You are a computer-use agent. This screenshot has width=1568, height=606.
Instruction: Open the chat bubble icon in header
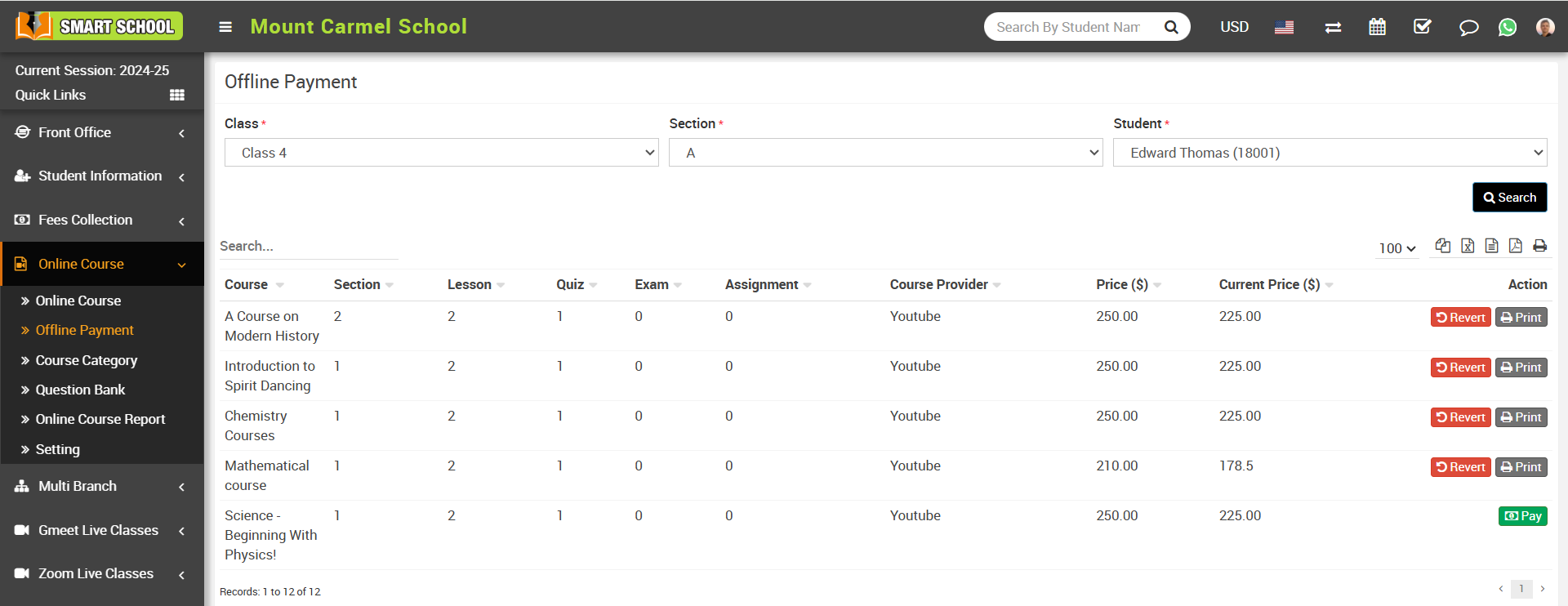pos(1468,28)
